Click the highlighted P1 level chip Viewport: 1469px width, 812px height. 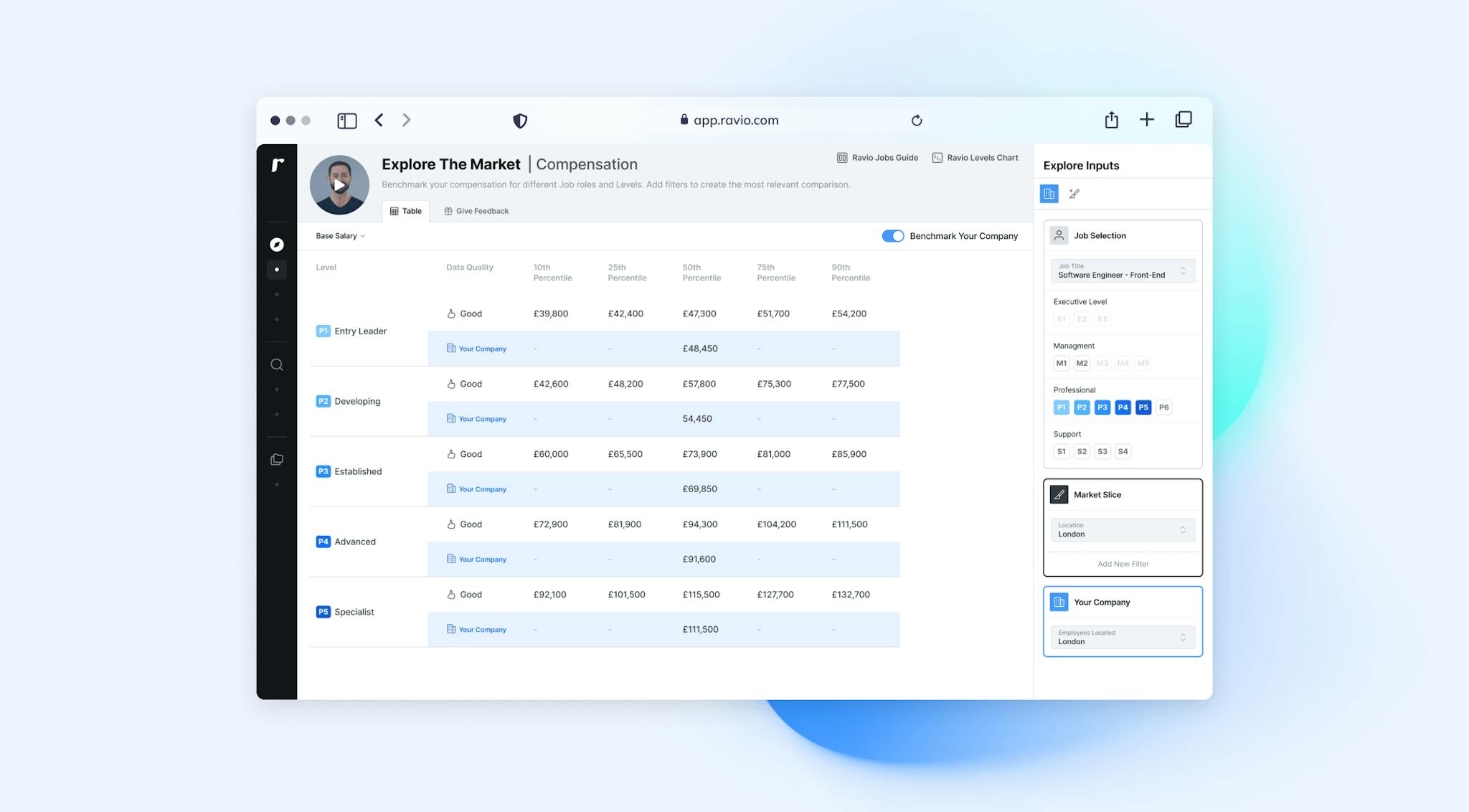1061,407
